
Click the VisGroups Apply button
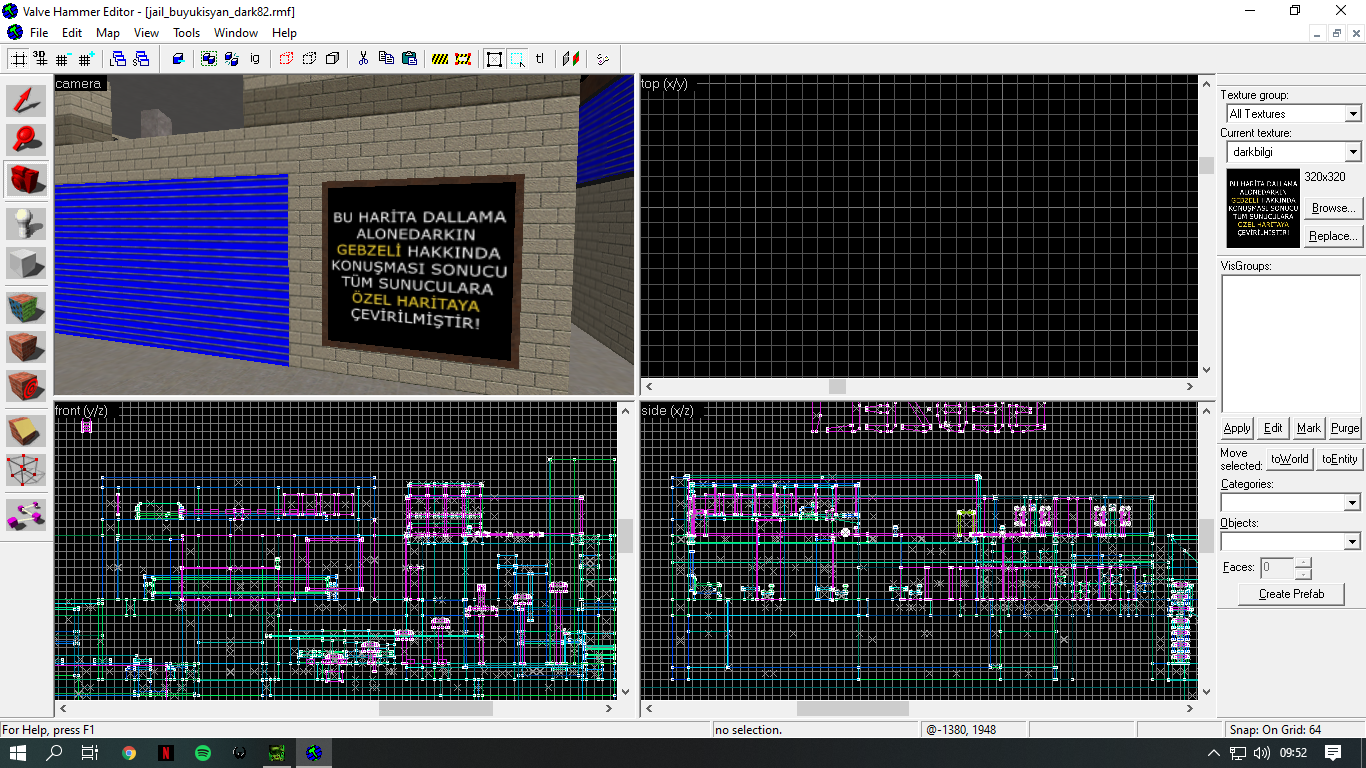coord(1237,428)
